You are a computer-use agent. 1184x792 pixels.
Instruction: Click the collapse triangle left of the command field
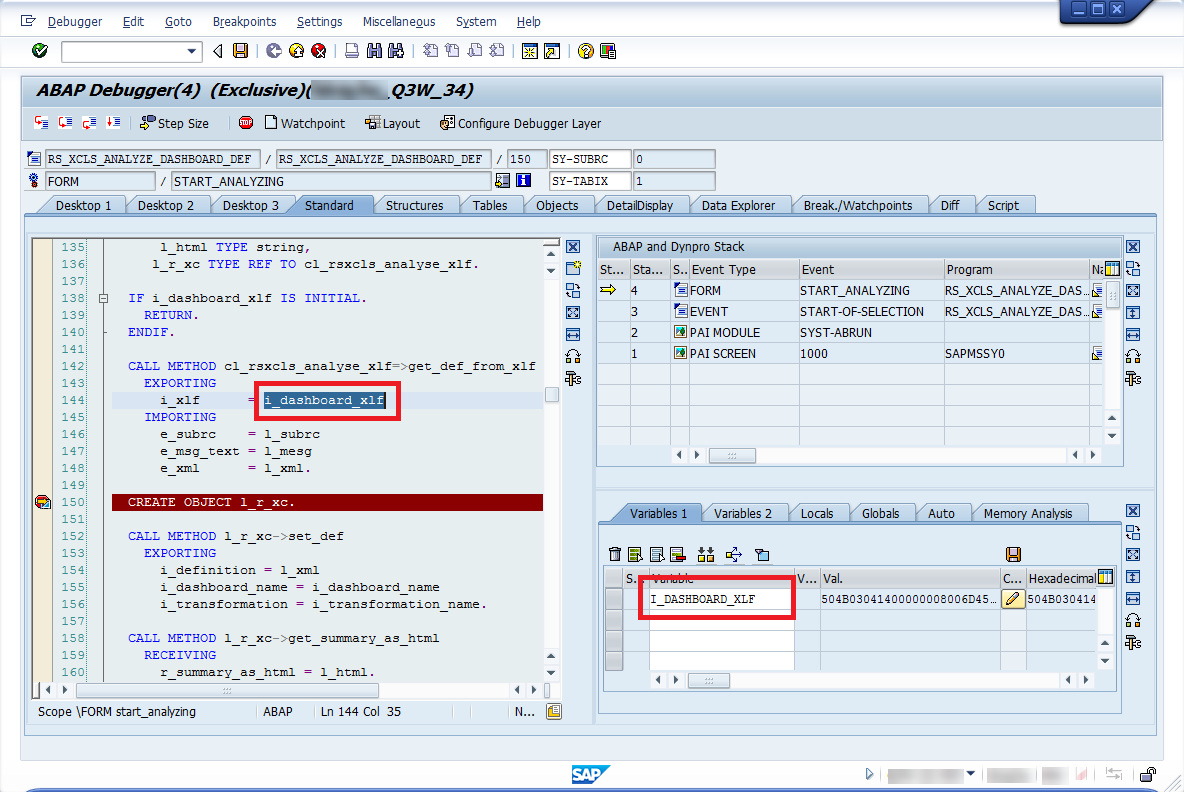tap(217, 51)
